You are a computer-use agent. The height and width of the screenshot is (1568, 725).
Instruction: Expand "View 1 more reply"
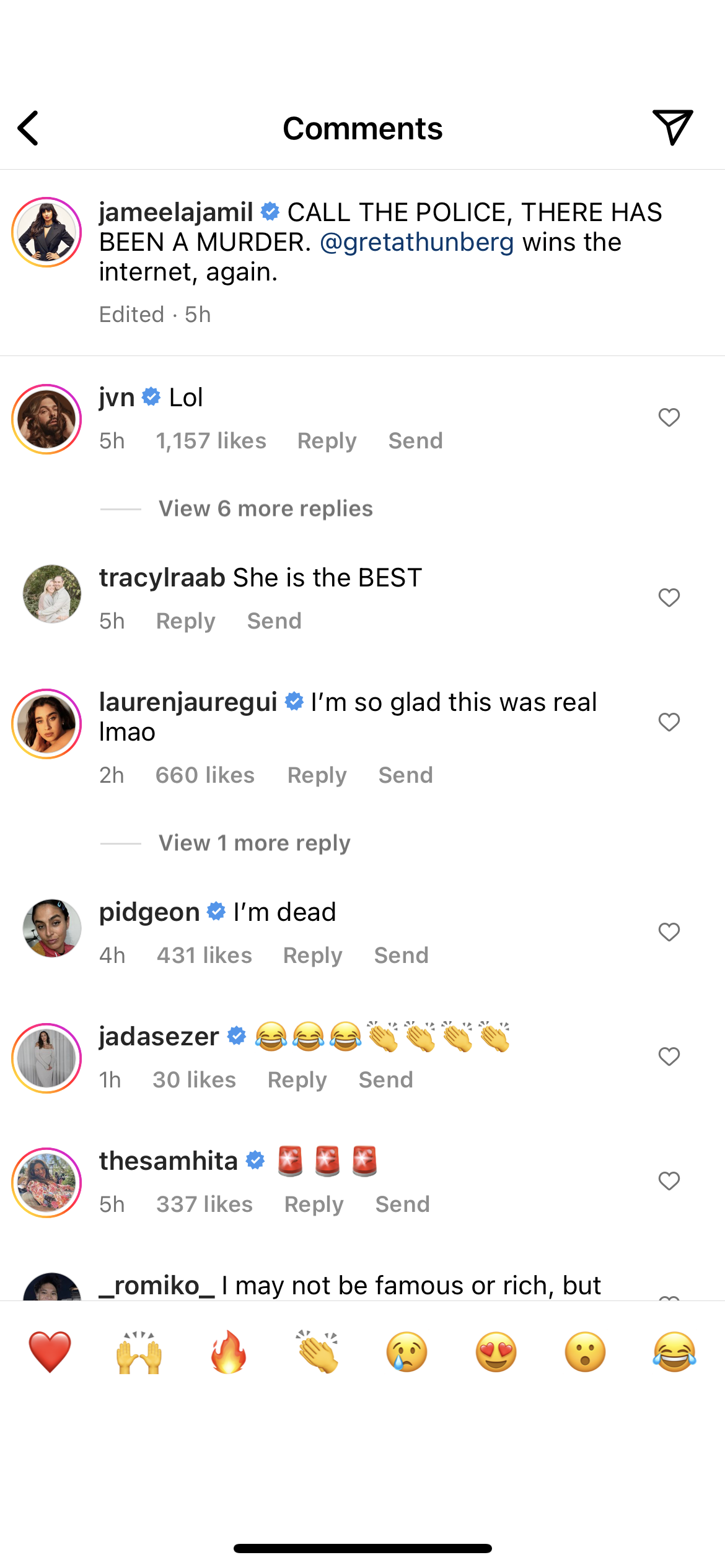tap(254, 843)
